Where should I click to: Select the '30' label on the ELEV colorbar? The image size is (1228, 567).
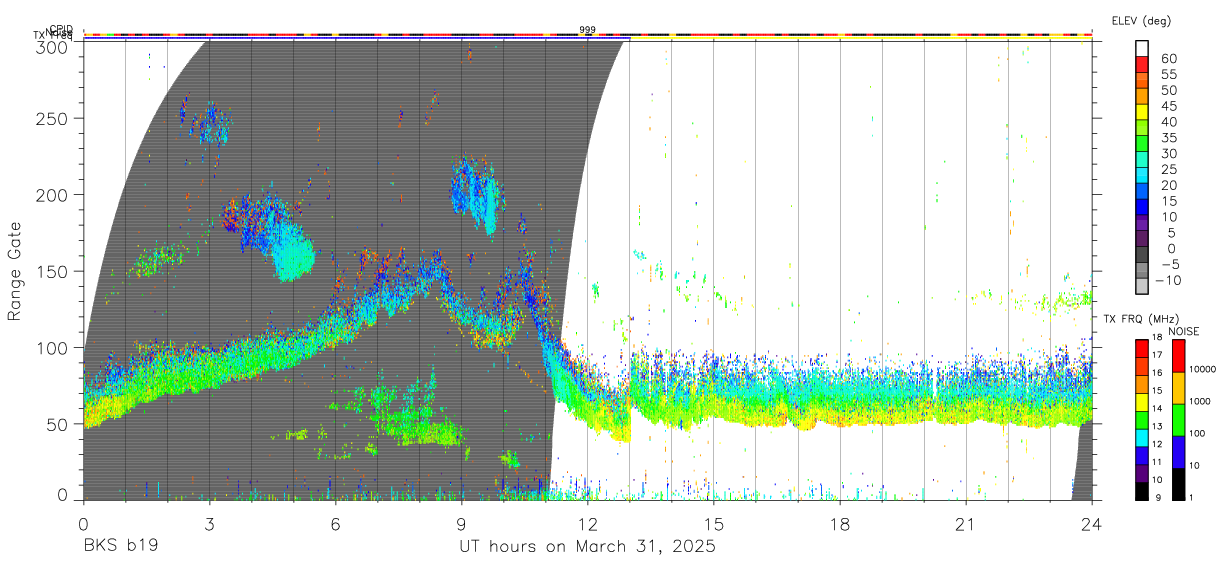click(1169, 153)
